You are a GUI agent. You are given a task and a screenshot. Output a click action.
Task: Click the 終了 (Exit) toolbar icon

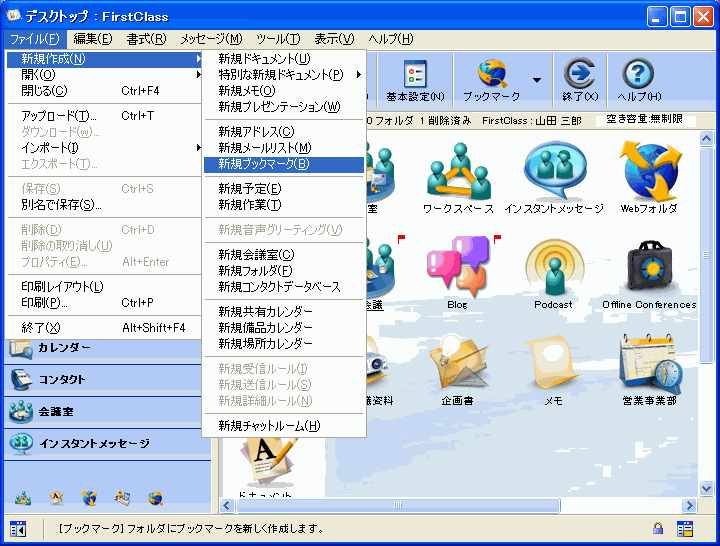580,76
